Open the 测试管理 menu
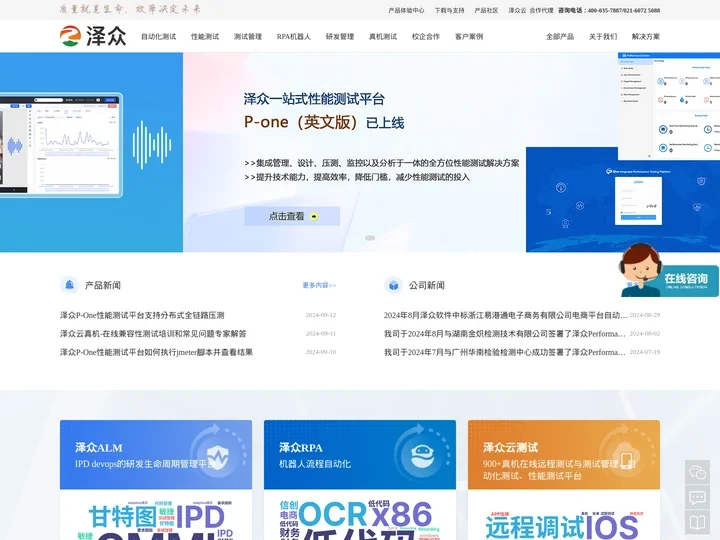720x540 pixels. pos(248,37)
